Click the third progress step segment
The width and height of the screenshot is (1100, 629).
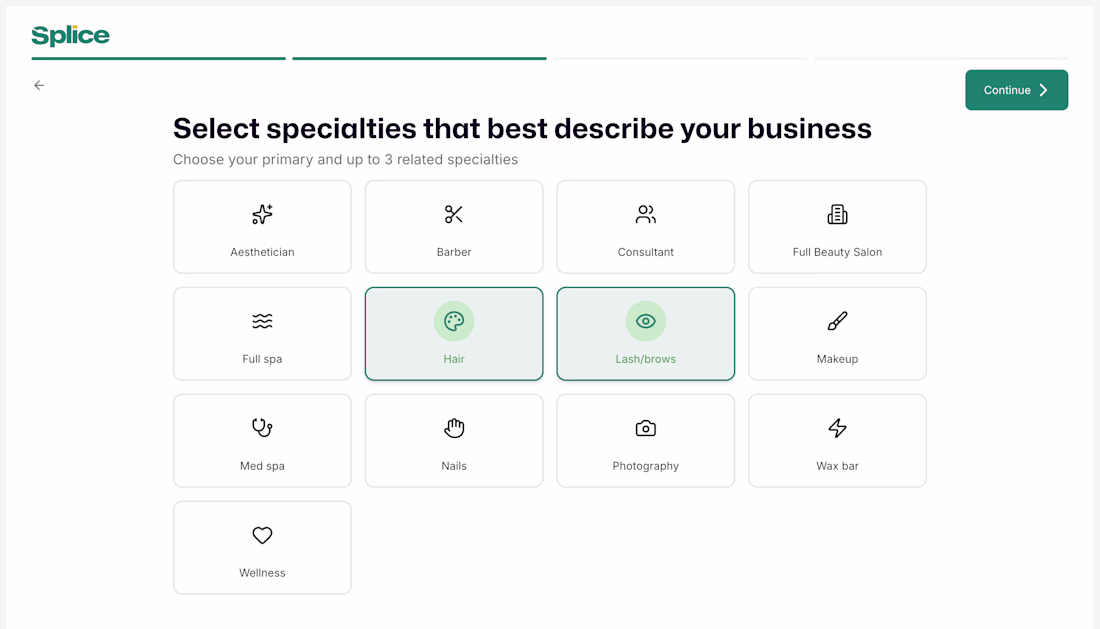[x=680, y=58]
